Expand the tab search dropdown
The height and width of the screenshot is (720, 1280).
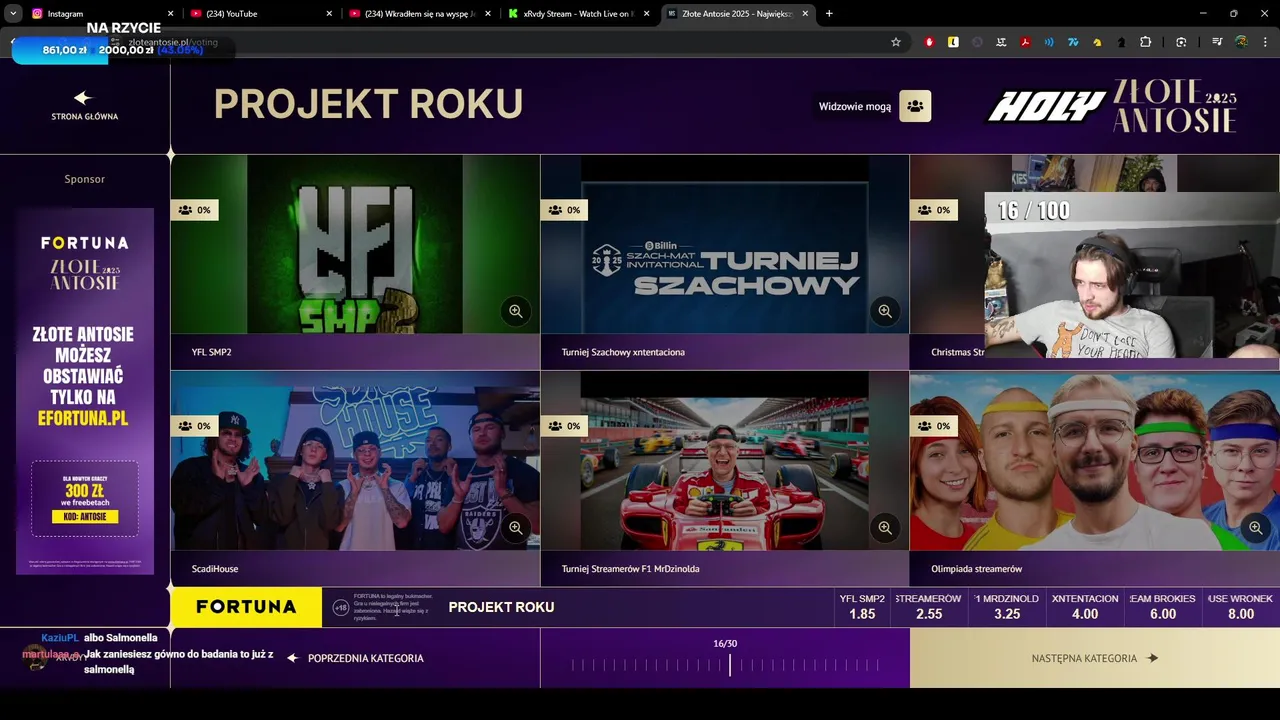[13, 13]
